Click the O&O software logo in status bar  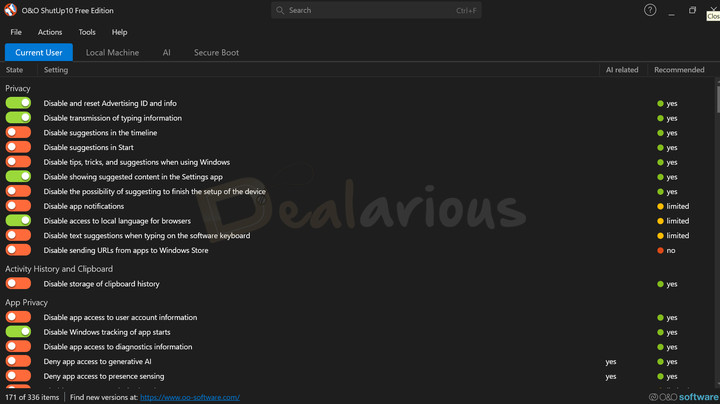(x=684, y=397)
